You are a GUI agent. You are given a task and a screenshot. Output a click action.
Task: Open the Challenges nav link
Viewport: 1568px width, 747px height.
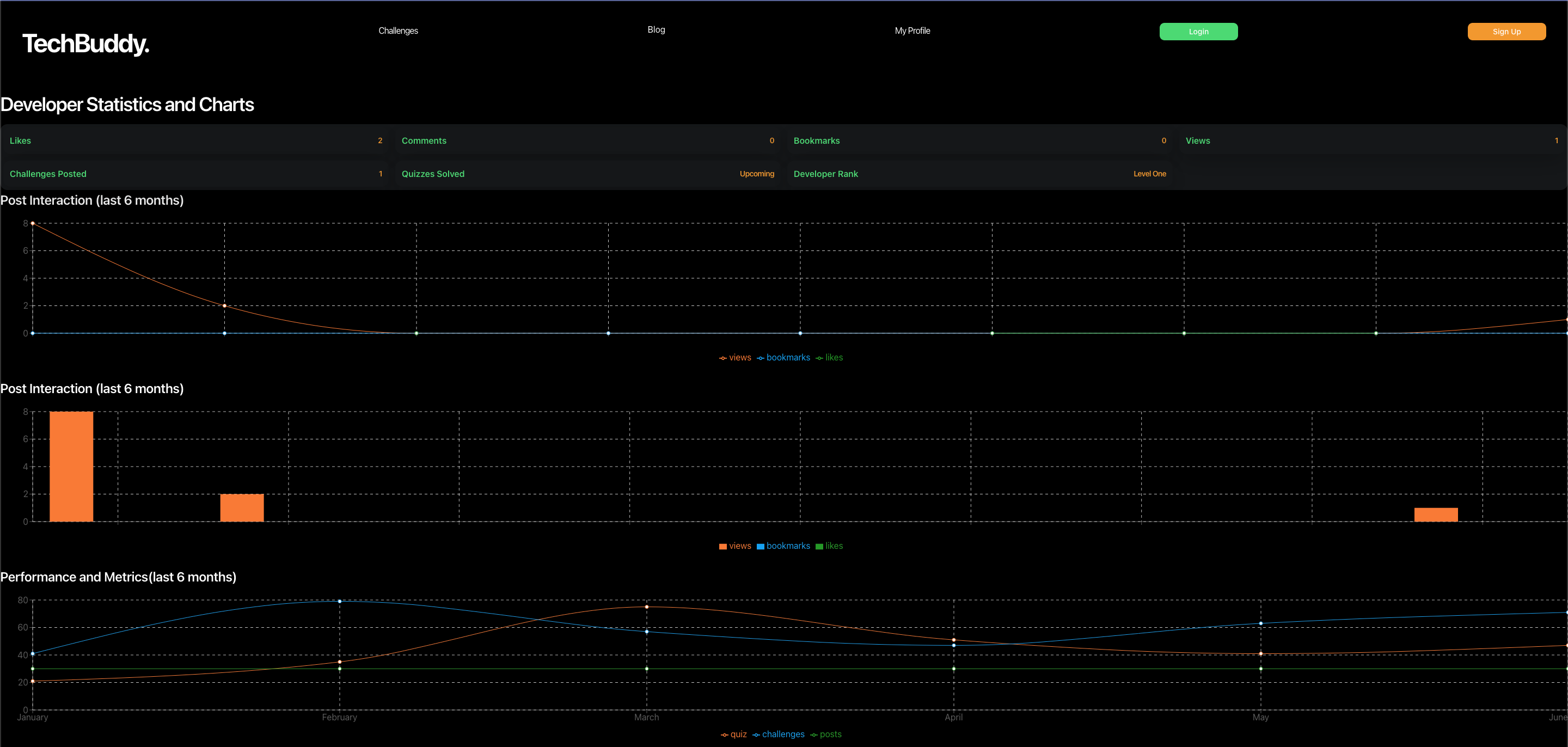tap(398, 30)
